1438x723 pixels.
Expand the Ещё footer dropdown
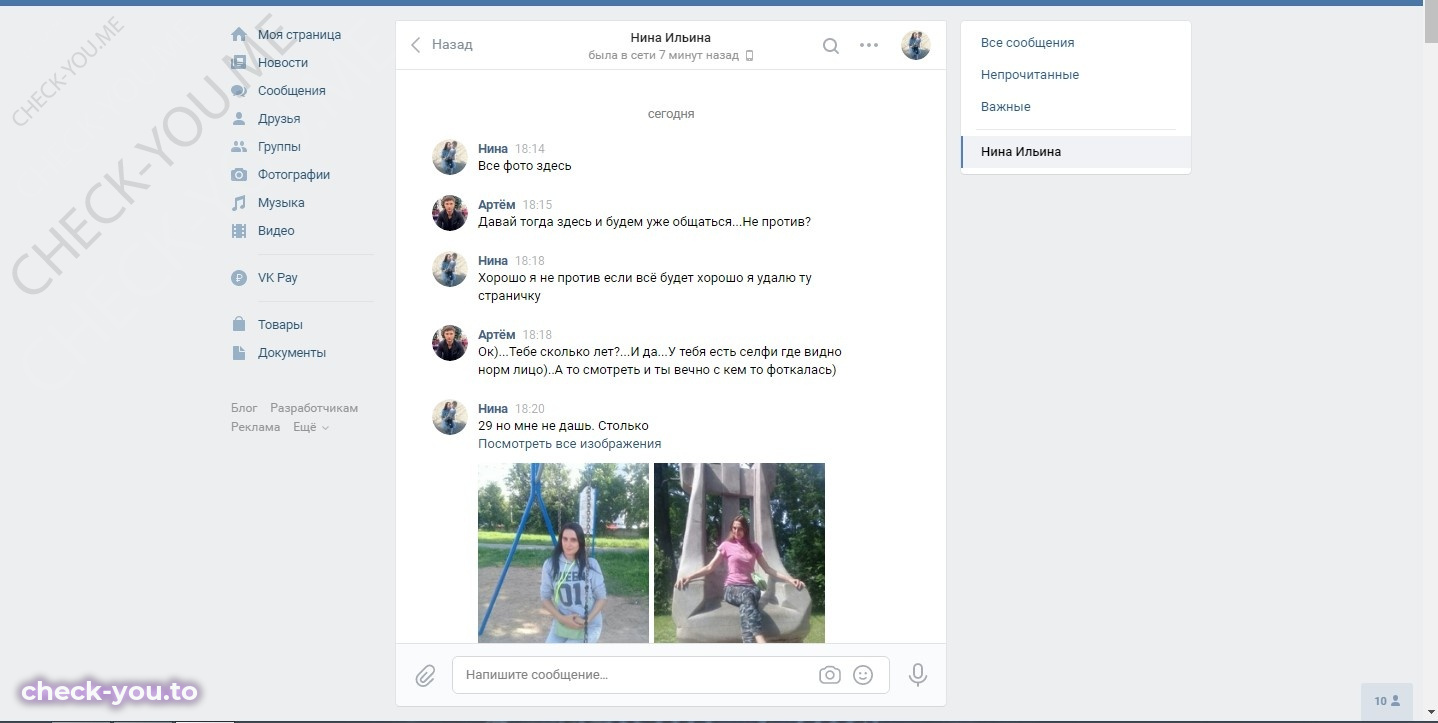(311, 427)
